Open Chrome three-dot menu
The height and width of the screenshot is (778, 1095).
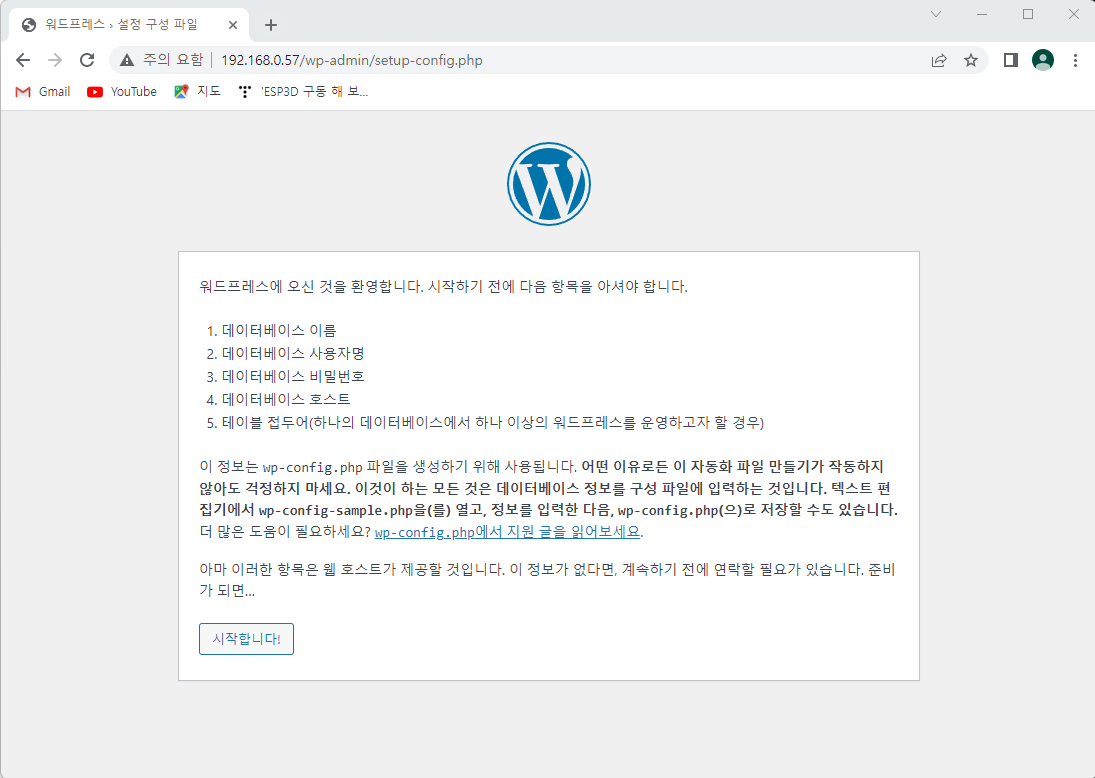pos(1075,60)
